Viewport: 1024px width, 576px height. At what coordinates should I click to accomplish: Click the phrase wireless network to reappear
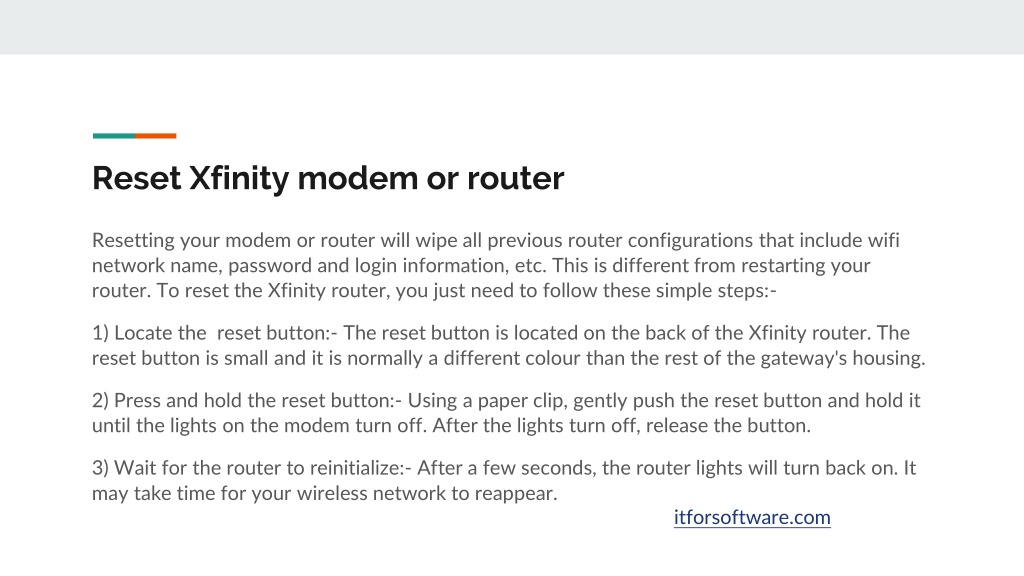(426, 493)
